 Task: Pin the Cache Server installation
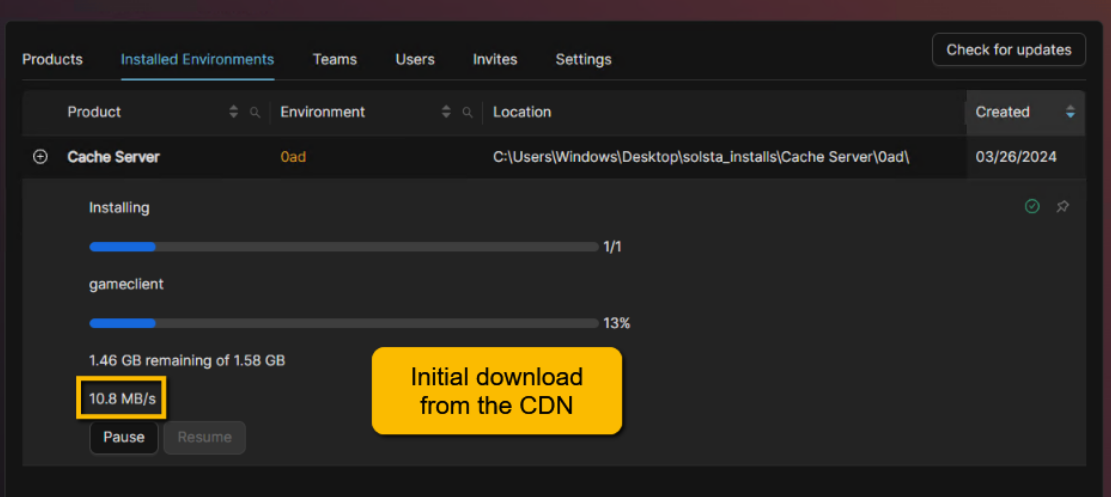1063,206
